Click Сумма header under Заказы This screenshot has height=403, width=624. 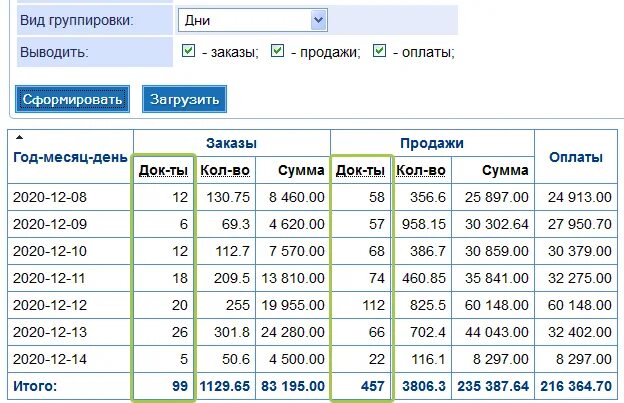click(301, 171)
